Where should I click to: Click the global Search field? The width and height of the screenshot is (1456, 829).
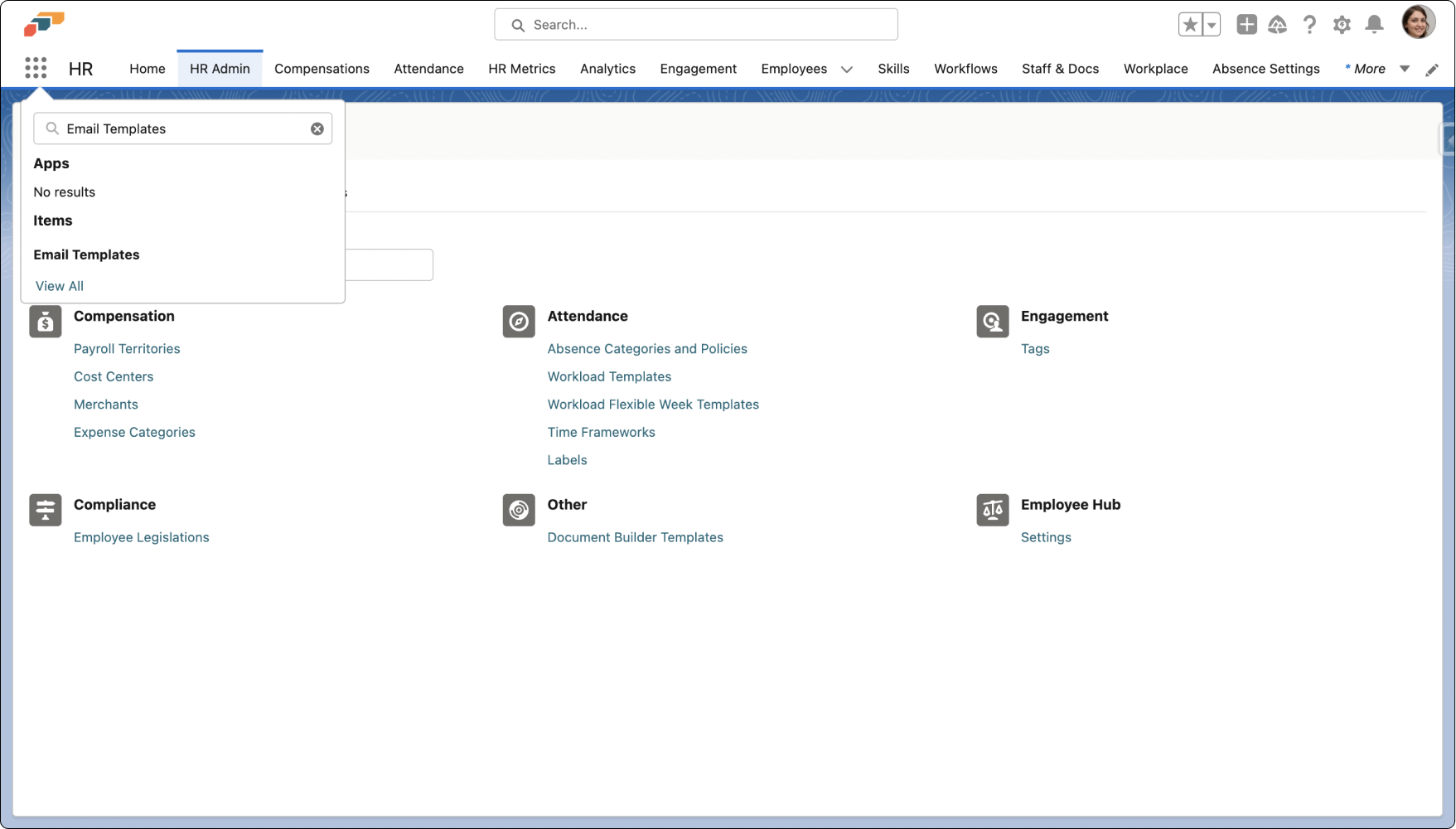(x=696, y=25)
